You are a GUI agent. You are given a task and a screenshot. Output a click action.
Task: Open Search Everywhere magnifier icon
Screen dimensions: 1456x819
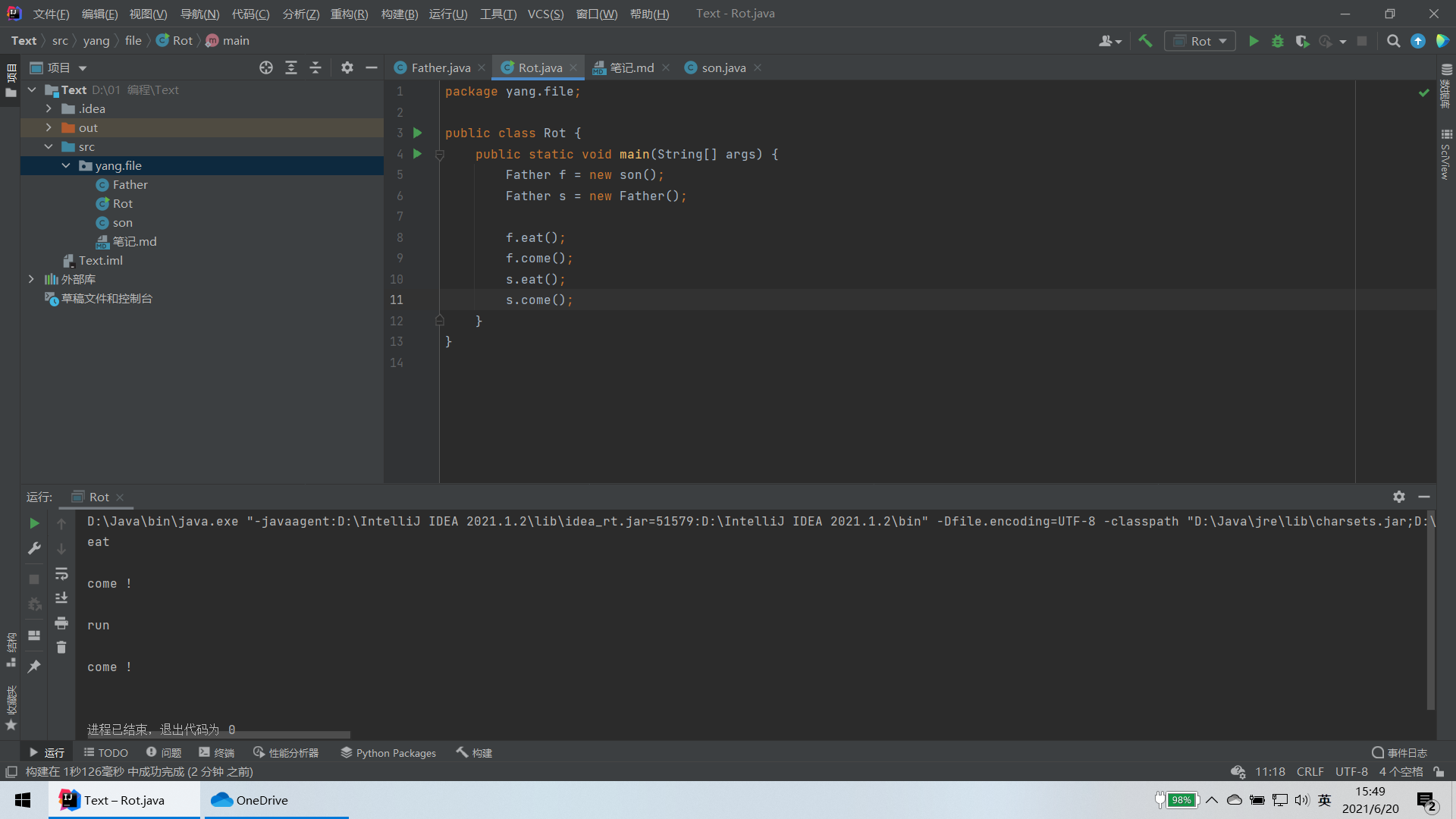pyautogui.click(x=1393, y=41)
